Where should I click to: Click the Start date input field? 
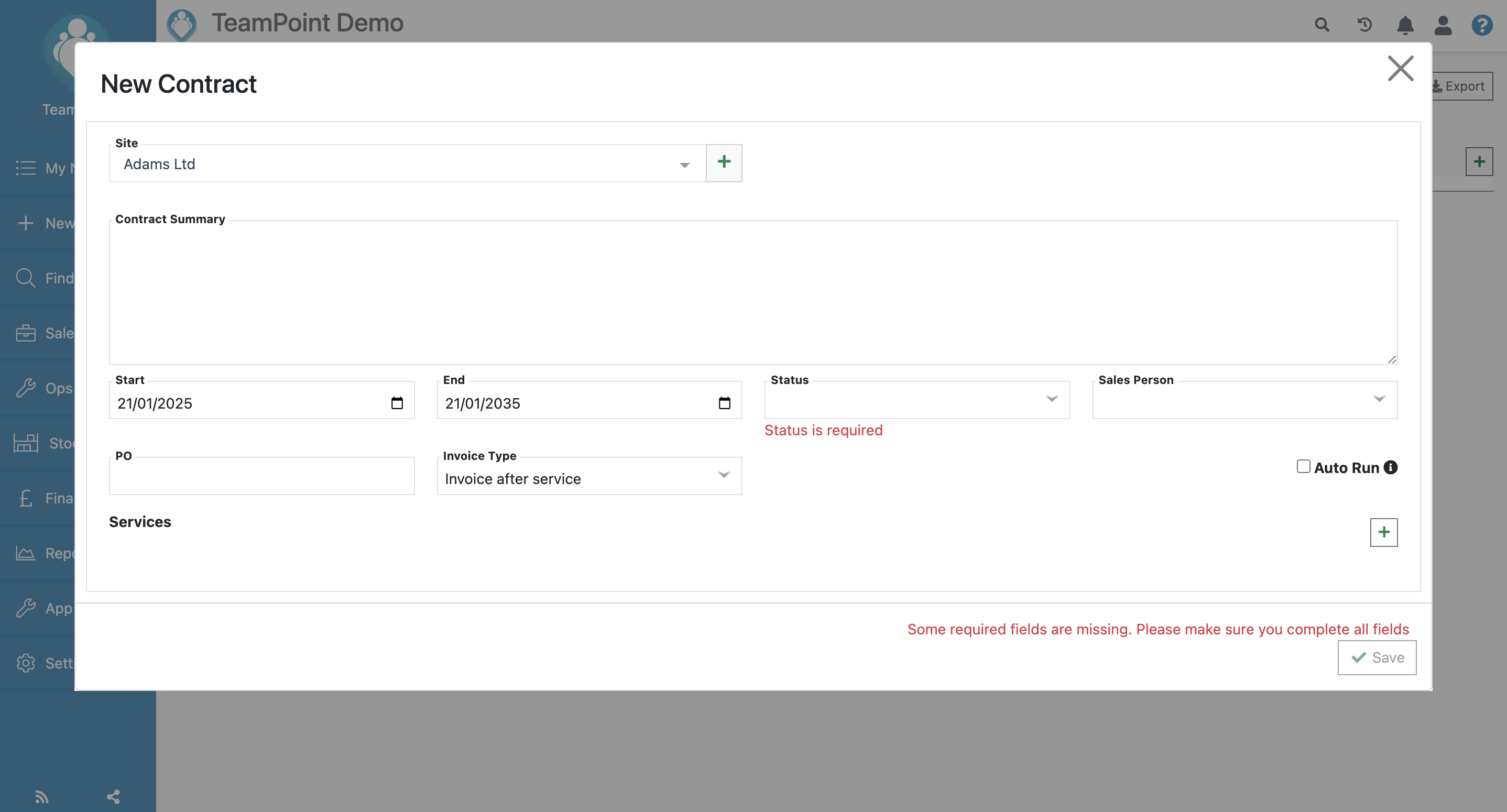click(264, 403)
